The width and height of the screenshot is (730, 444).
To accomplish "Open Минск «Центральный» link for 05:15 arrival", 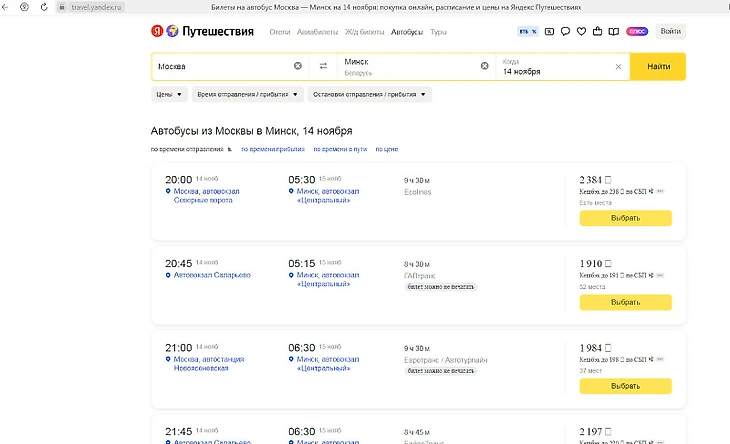I will (x=328, y=280).
